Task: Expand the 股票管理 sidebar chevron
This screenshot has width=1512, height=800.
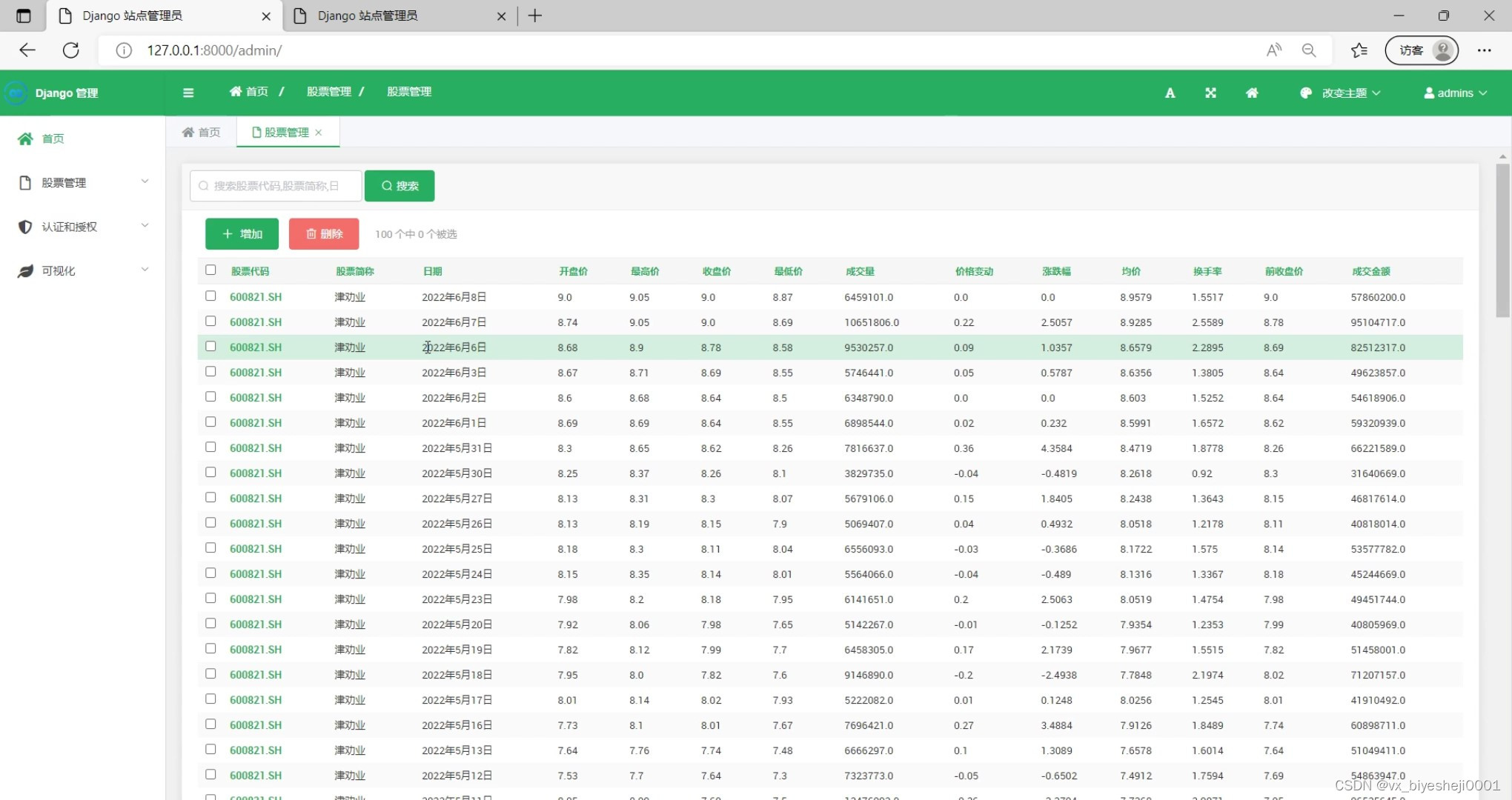Action: 145,181
